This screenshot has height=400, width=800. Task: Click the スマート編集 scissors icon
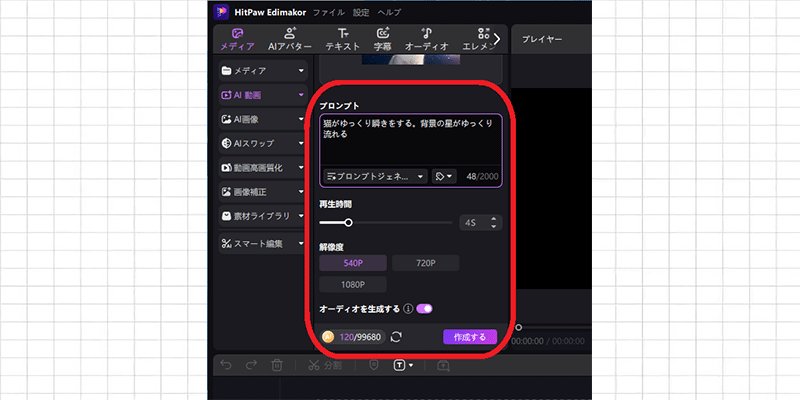point(226,244)
